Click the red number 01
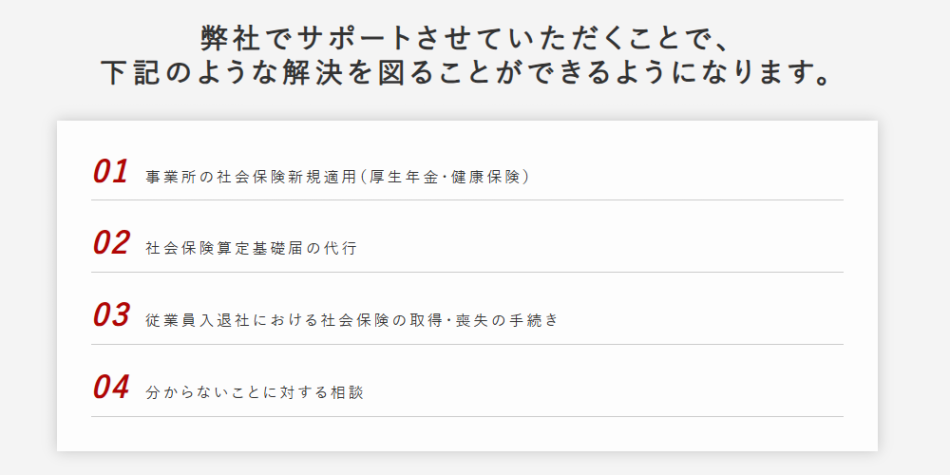The height and width of the screenshot is (475, 950). point(111,173)
